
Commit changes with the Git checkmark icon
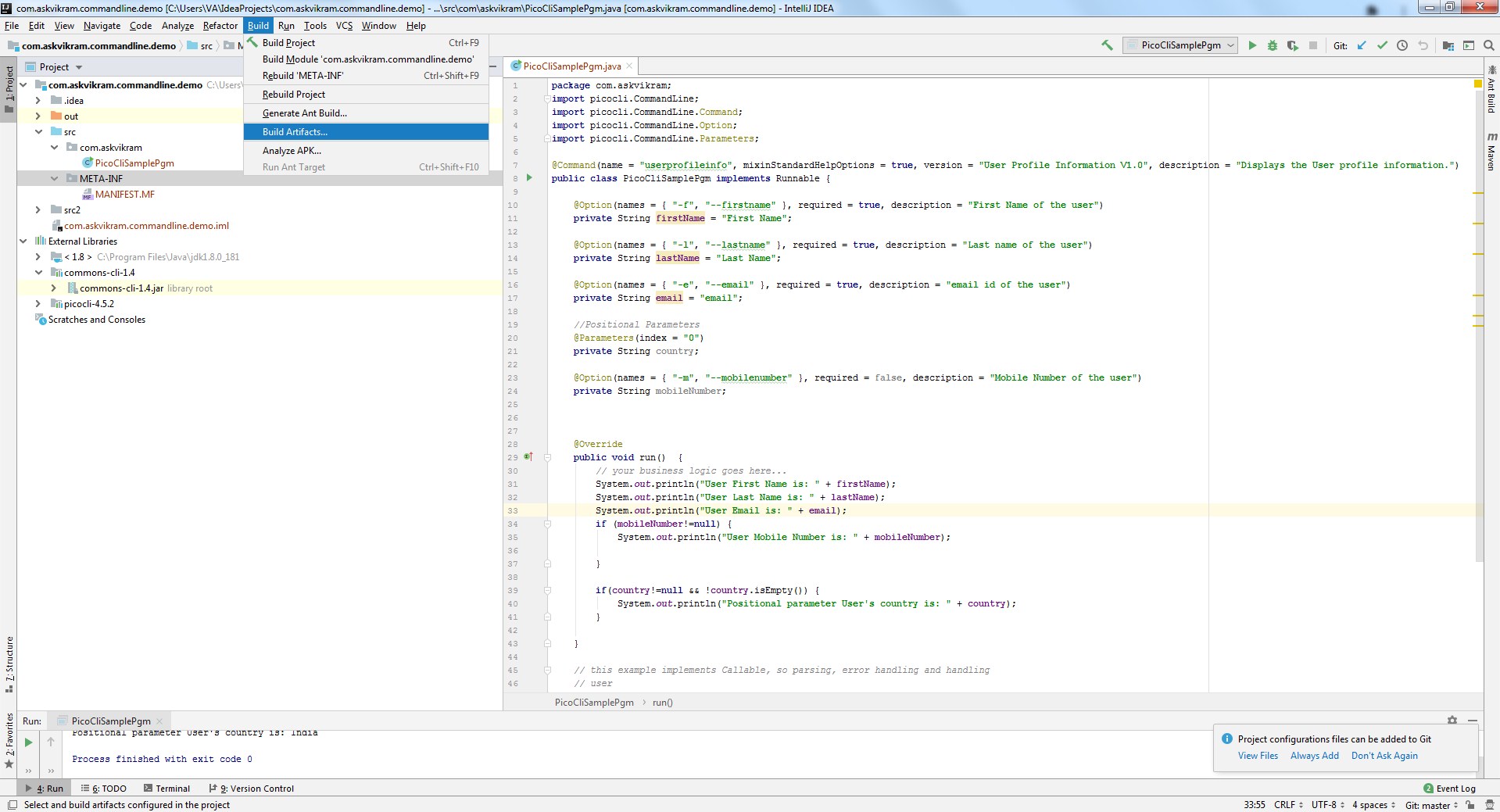click(x=1382, y=45)
